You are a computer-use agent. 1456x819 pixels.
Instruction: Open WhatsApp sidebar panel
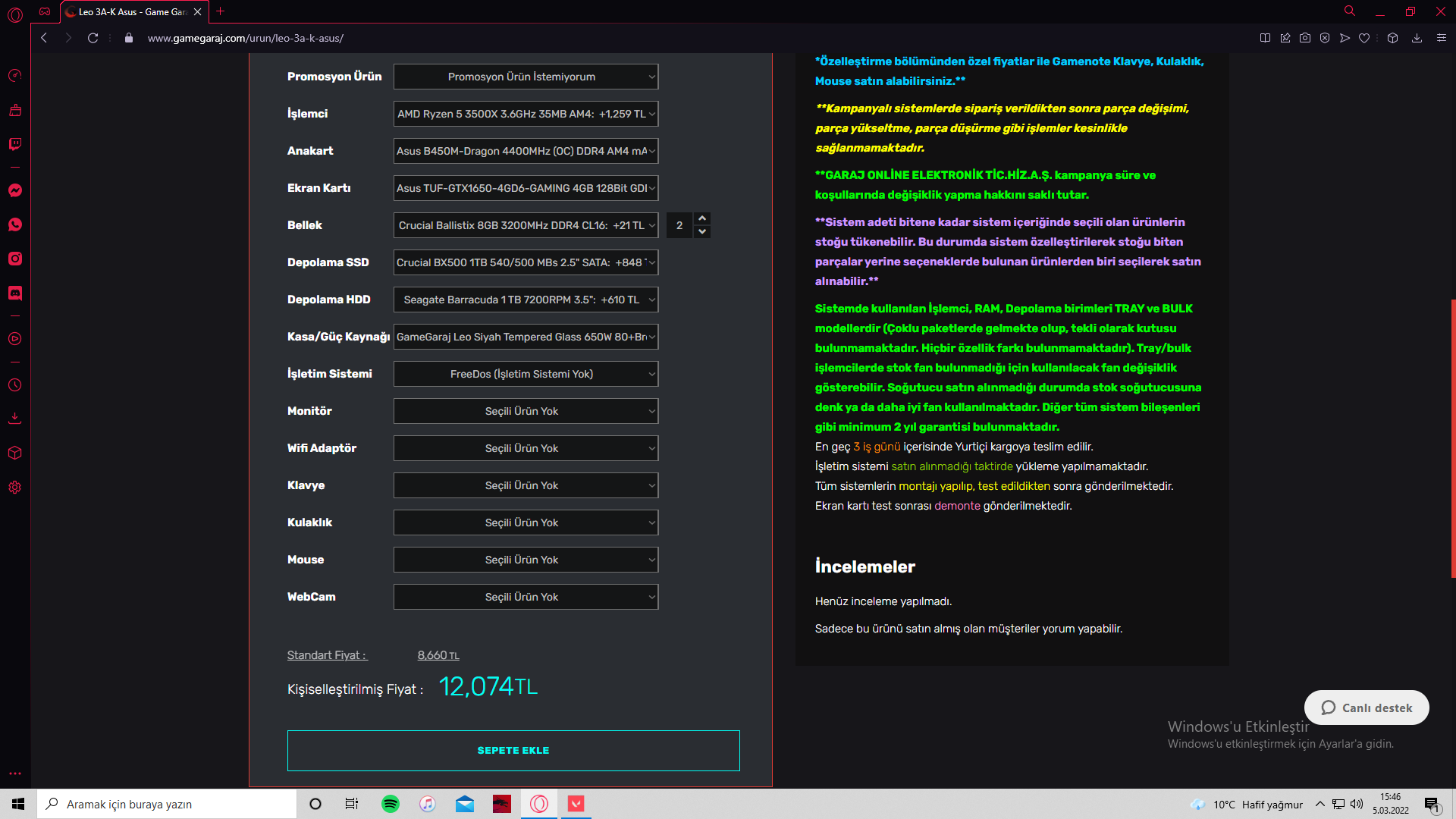(15, 224)
